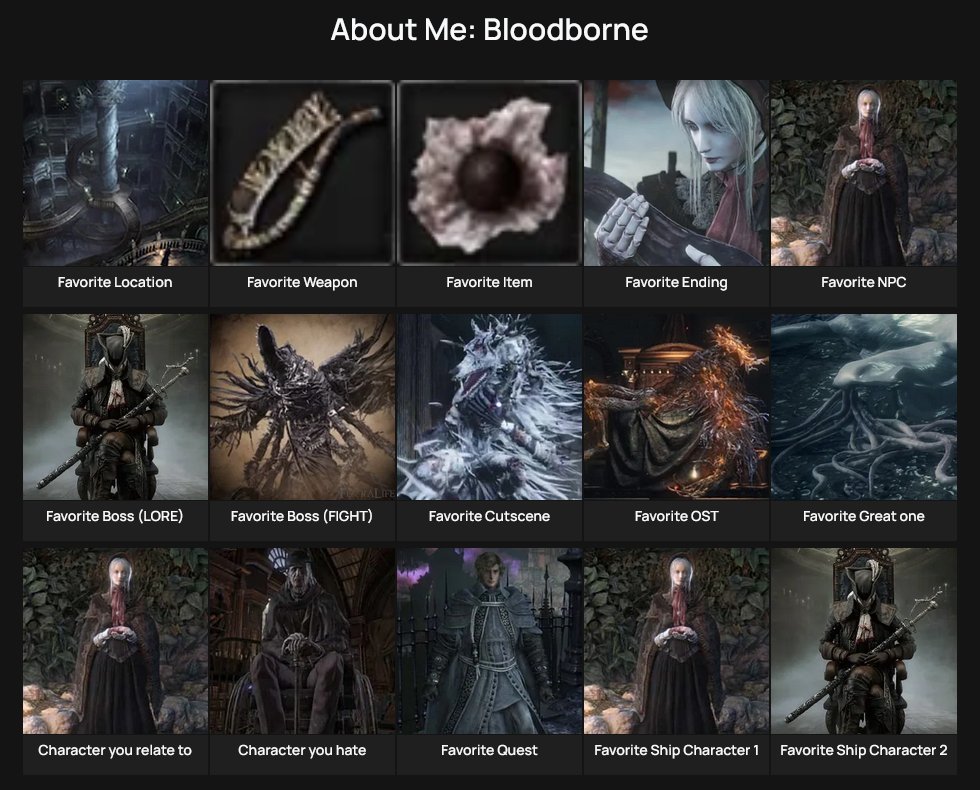Select the Favorite Cutscene white beast image
980x790 pixels.
coord(489,407)
